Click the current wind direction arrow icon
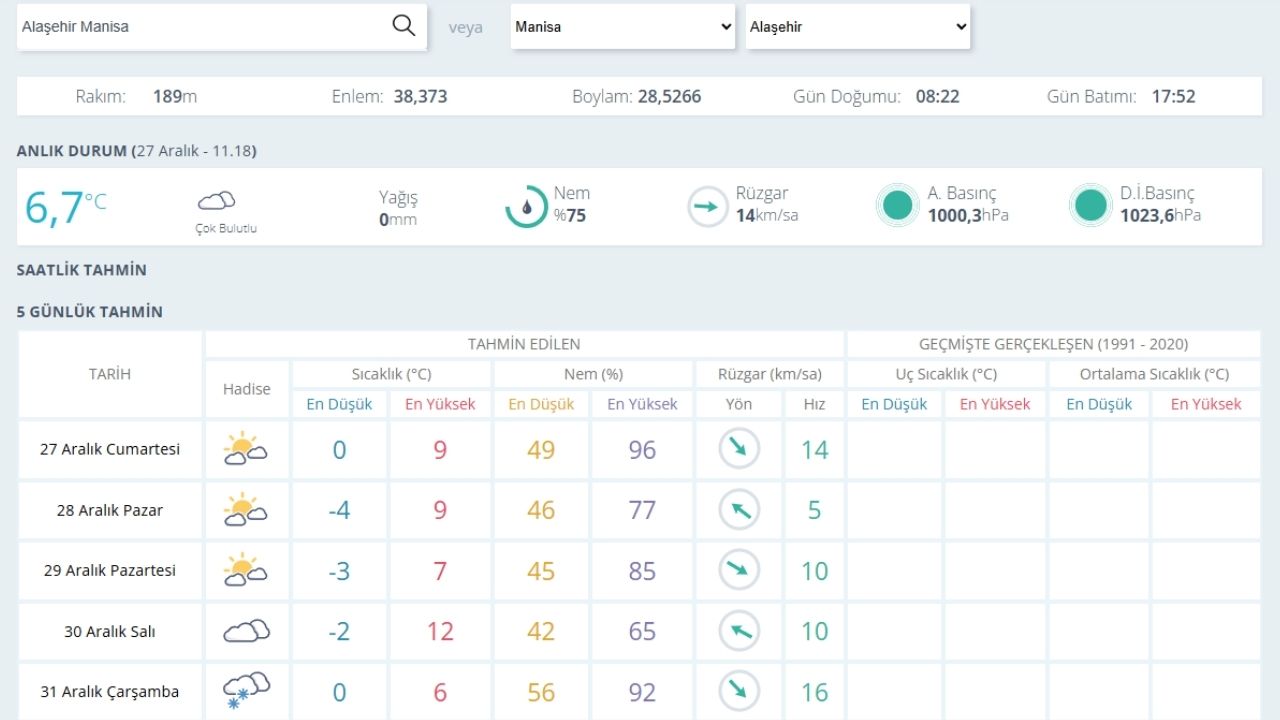 (708, 207)
